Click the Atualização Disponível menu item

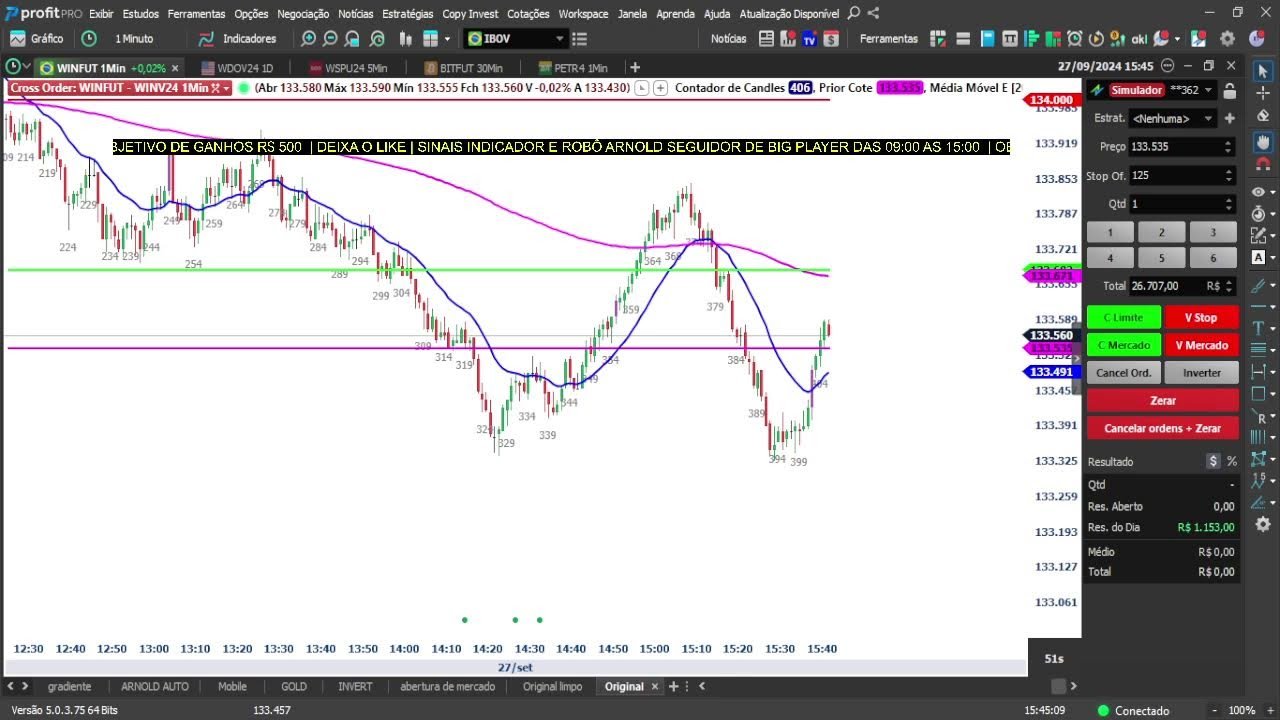pyautogui.click(x=789, y=14)
